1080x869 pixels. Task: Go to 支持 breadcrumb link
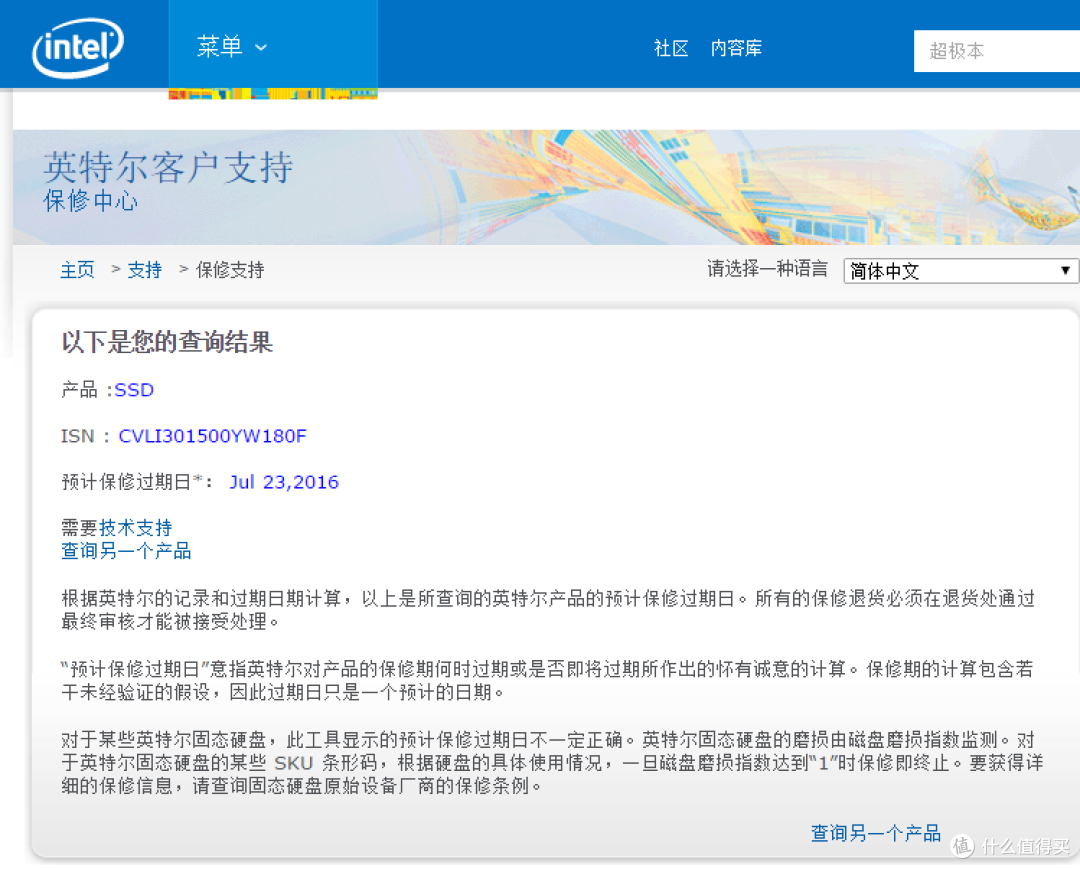point(145,270)
